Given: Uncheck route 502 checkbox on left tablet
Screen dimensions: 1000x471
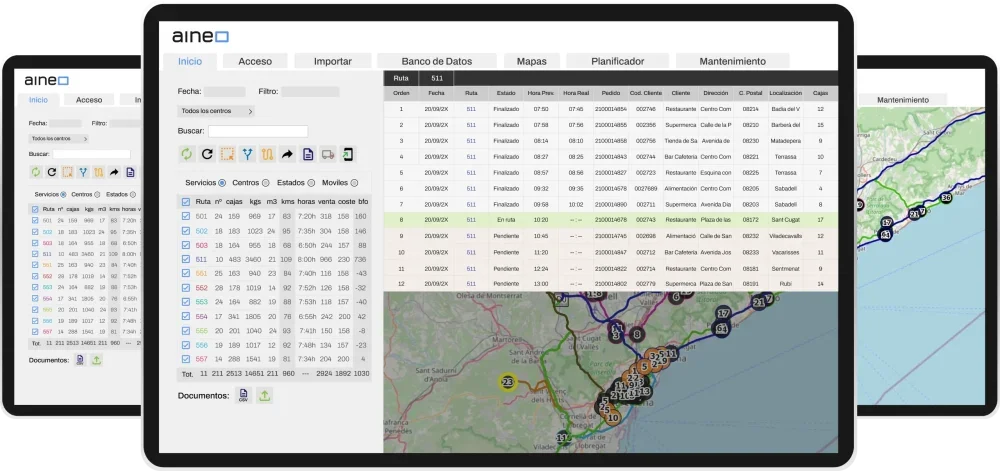Looking at the screenshot, I should click(34, 231).
